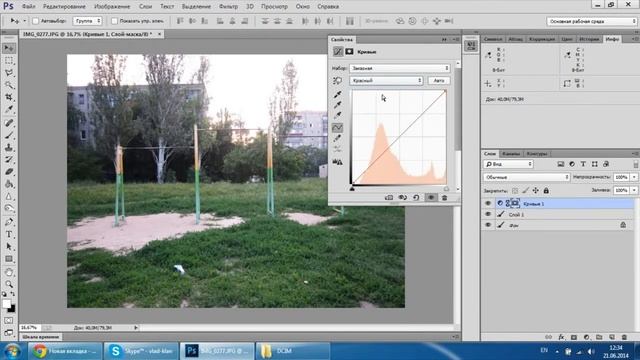Click the Авто button in Curves
640x360 pixels.
pos(439,81)
